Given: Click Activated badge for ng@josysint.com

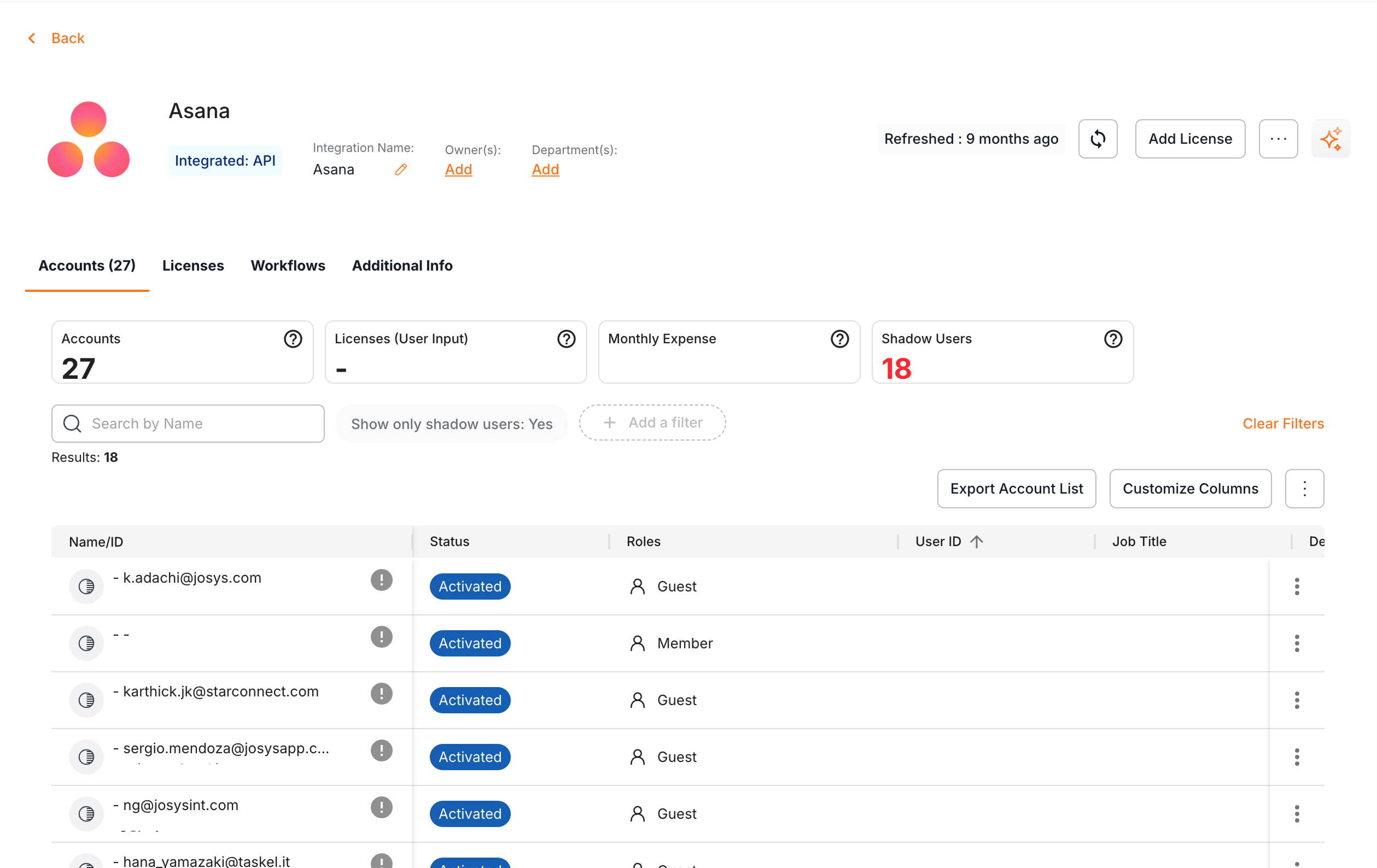Looking at the screenshot, I should [470, 814].
